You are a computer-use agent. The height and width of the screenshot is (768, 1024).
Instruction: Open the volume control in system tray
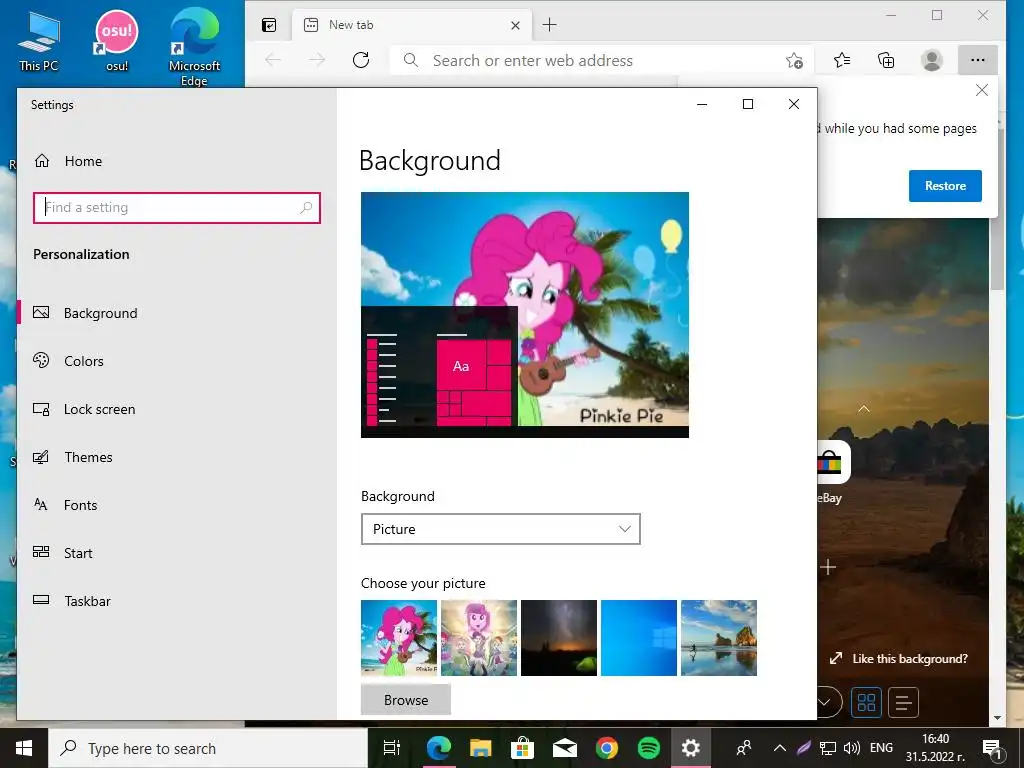pos(852,748)
